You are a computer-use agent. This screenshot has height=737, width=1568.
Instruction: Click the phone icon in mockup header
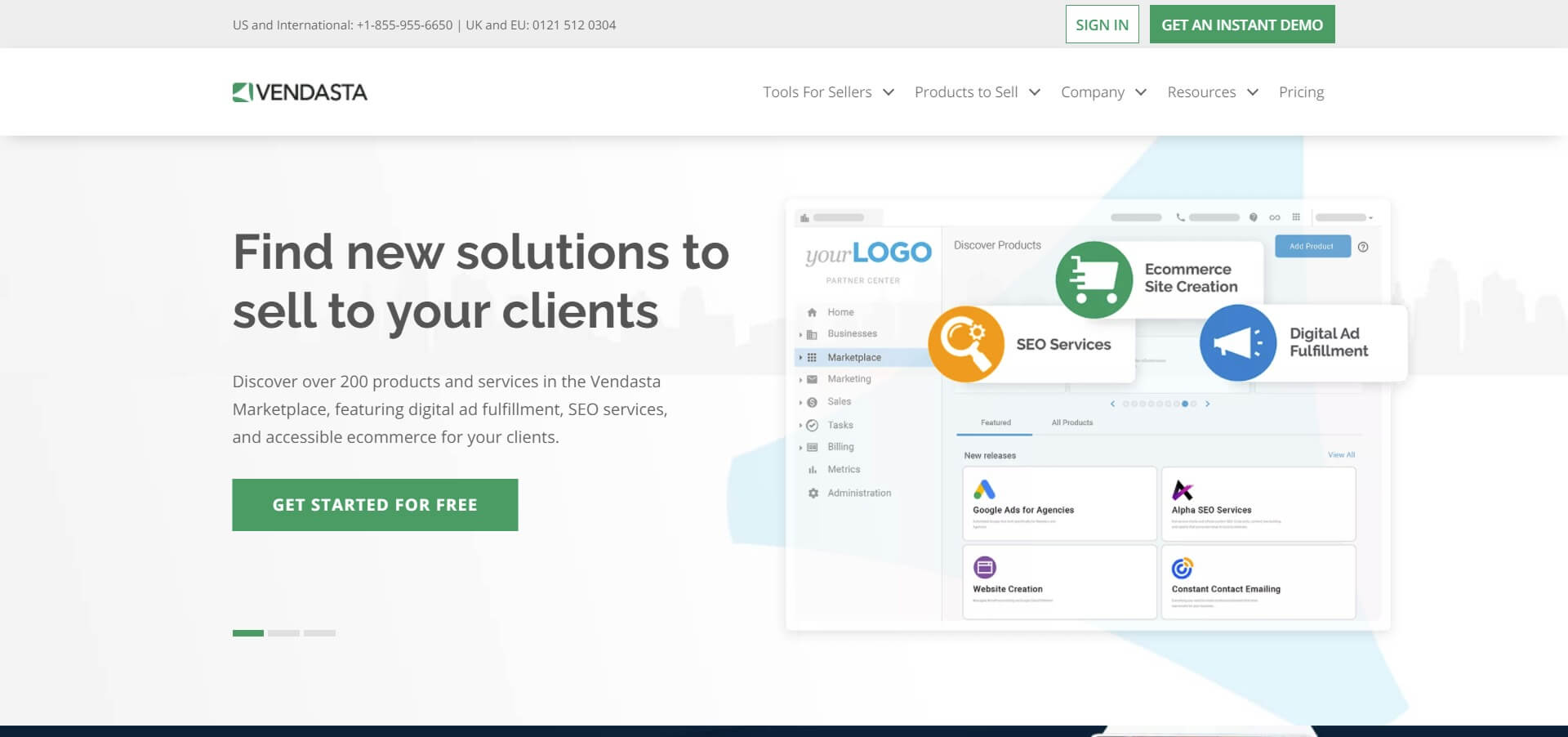pyautogui.click(x=1180, y=217)
